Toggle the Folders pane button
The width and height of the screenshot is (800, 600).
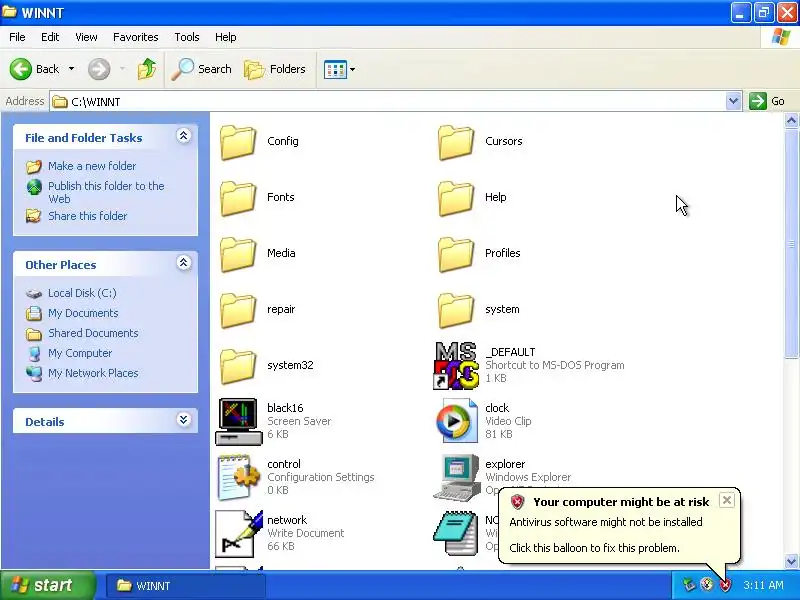274,69
